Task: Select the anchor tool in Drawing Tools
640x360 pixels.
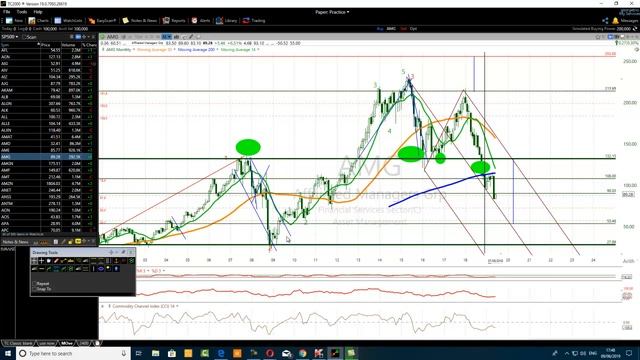Action: 116,260
